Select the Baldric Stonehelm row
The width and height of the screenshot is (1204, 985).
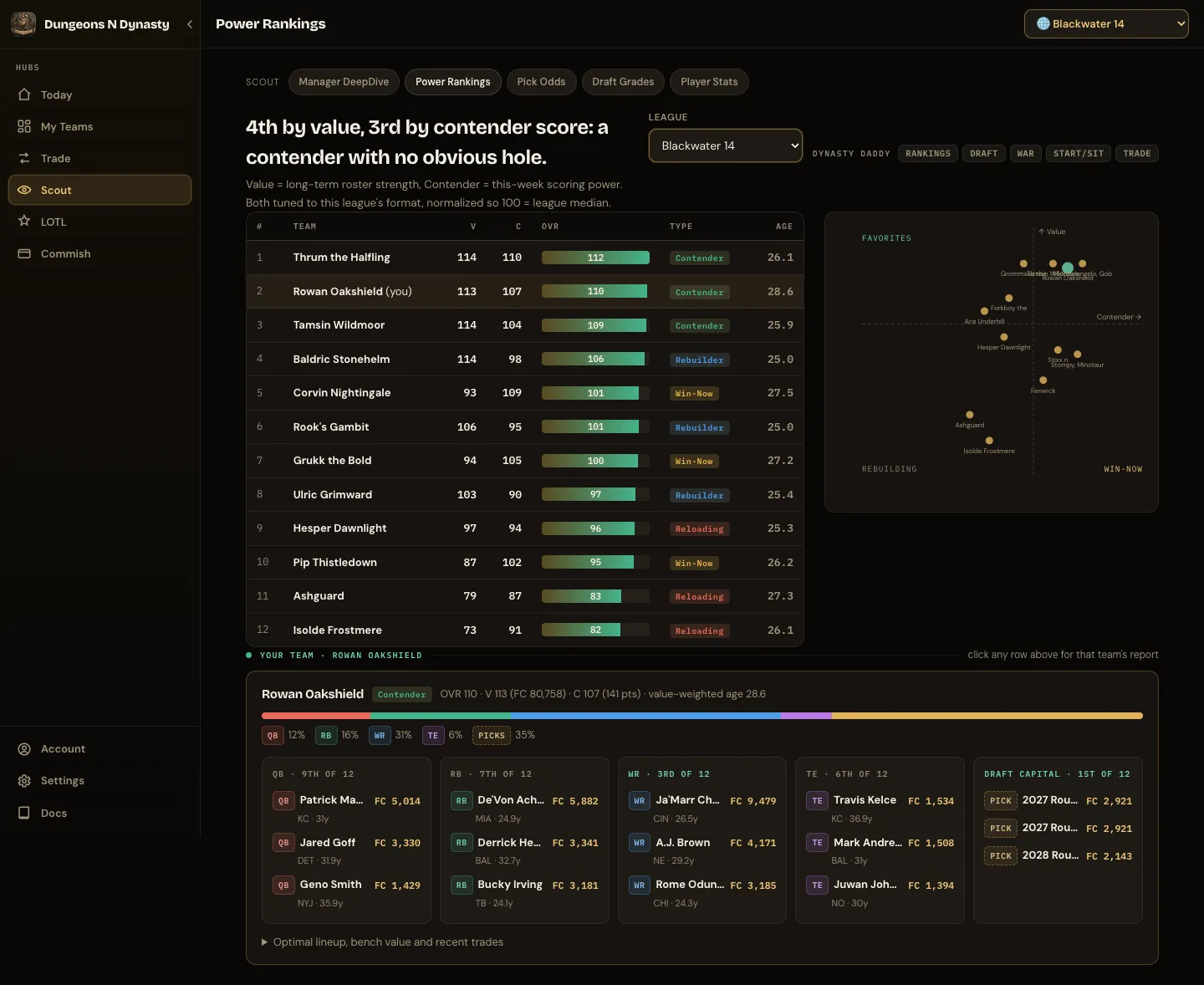tap(525, 360)
